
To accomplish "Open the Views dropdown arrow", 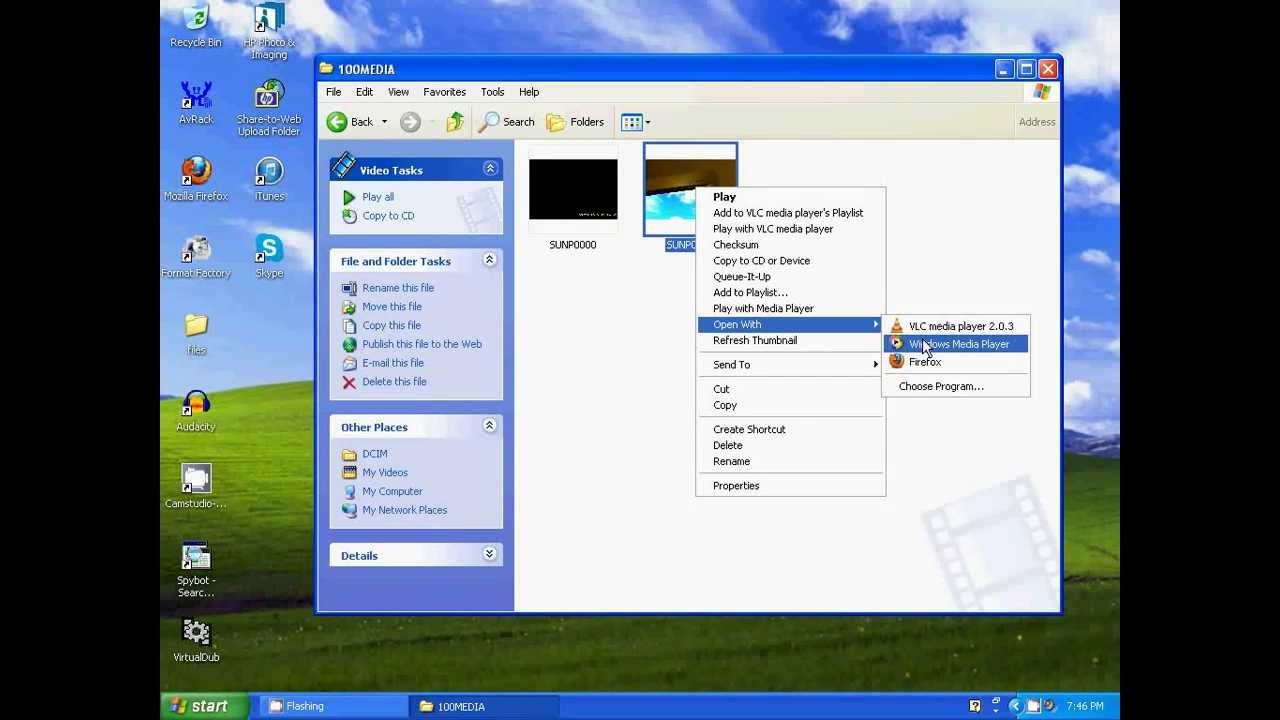I will (x=648, y=122).
